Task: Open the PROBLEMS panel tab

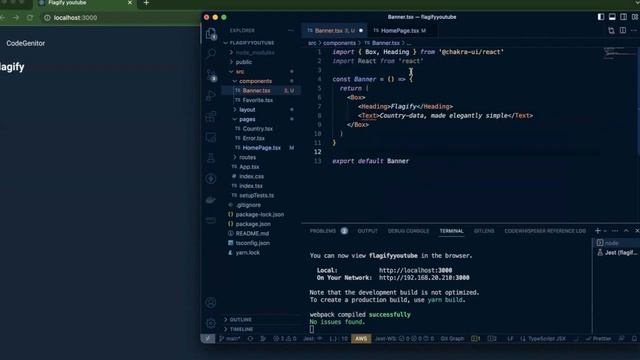Action: pyautogui.click(x=328, y=231)
